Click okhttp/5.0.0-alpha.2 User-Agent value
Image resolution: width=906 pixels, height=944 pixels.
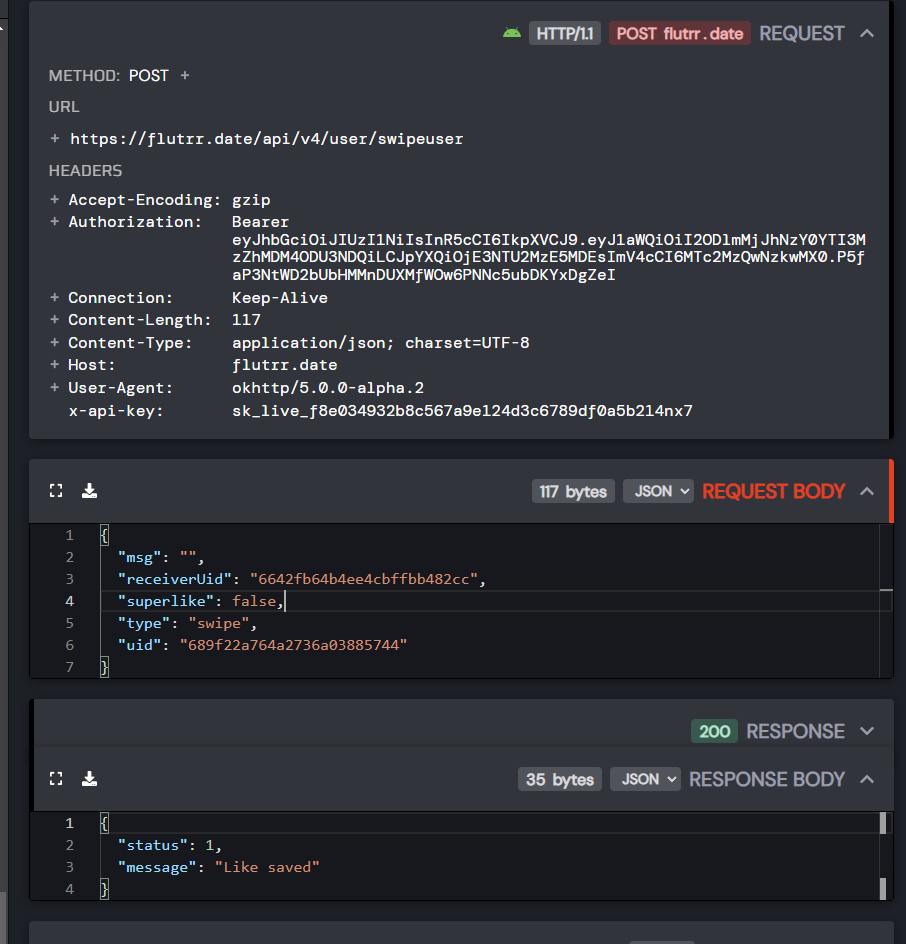pos(328,388)
